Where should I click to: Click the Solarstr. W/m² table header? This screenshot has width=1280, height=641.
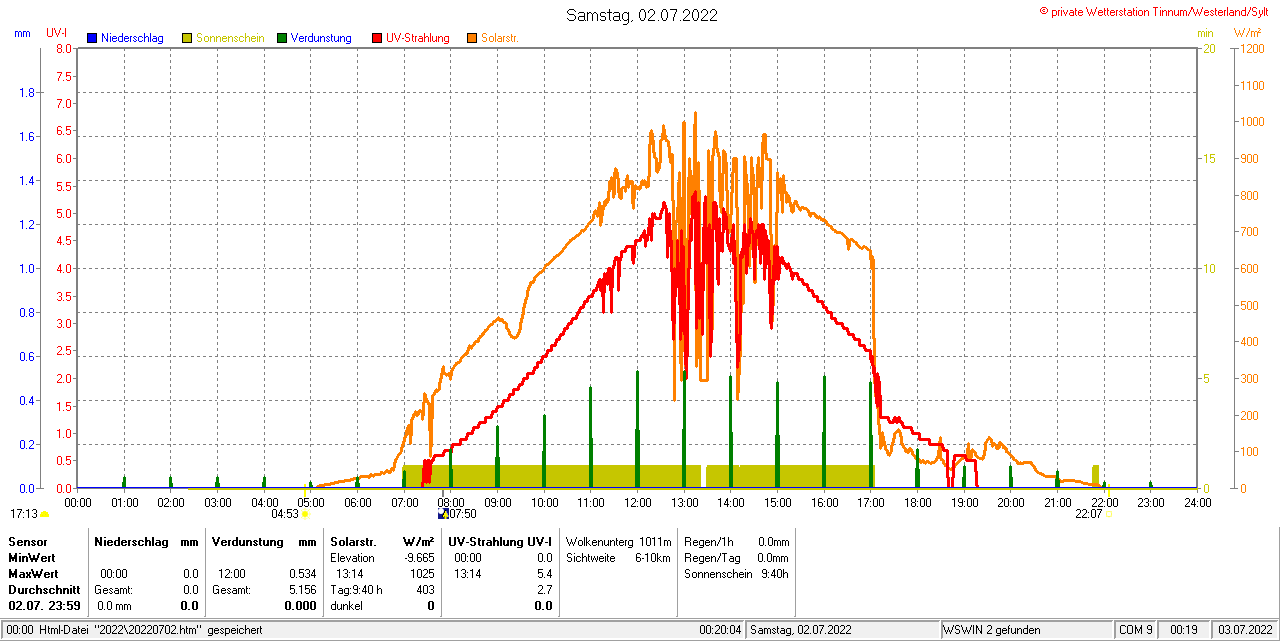(x=382, y=541)
